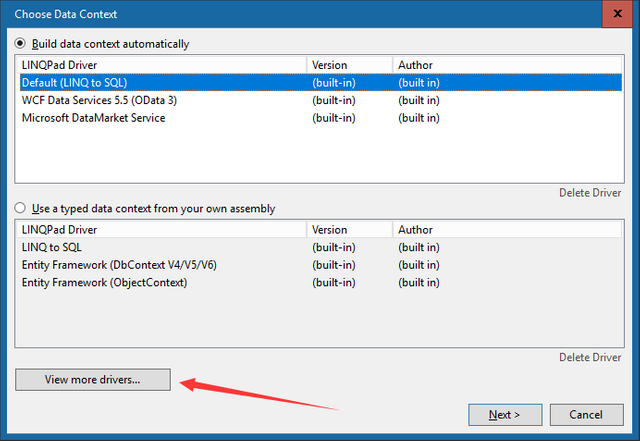This screenshot has height=441, width=640.
Task: Click upper Delete Driver link under automatic list
Action: [590, 193]
